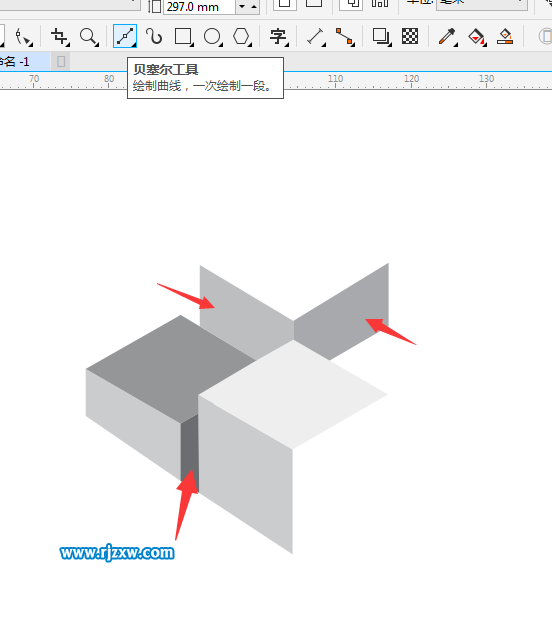Choose the Rectangle tool

tap(183, 37)
